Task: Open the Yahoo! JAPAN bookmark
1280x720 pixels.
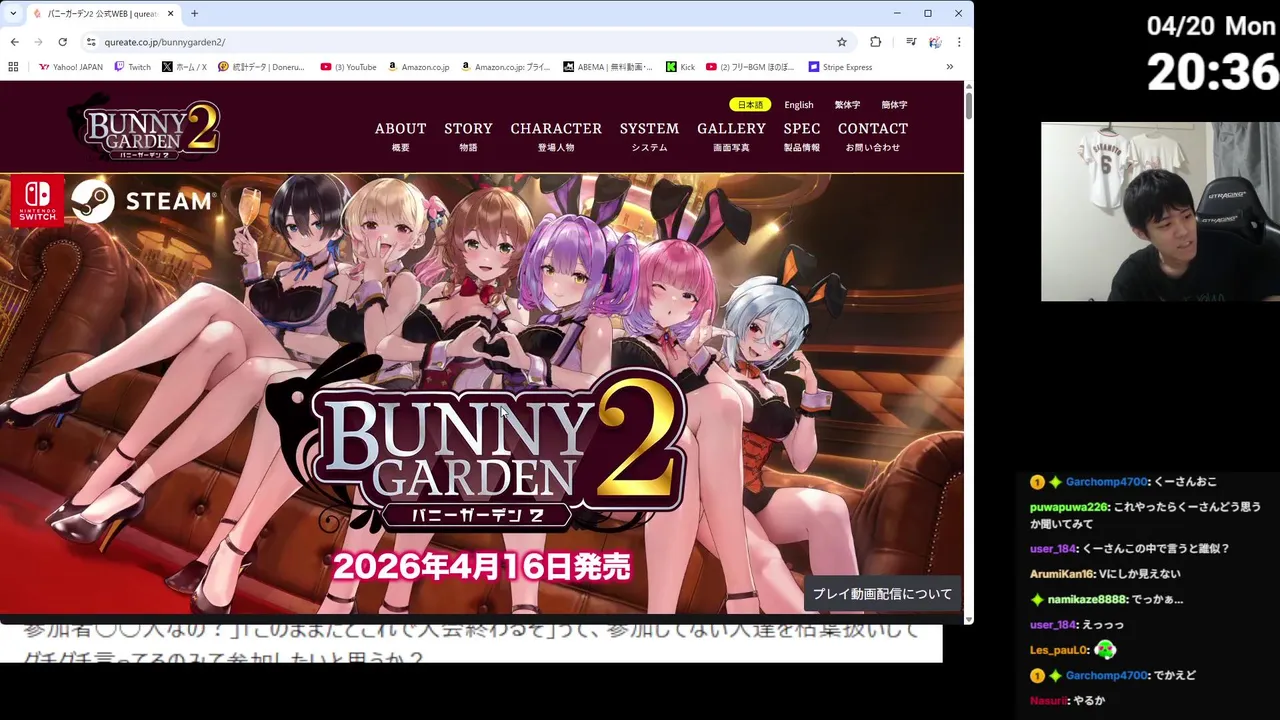Action: 70,67
